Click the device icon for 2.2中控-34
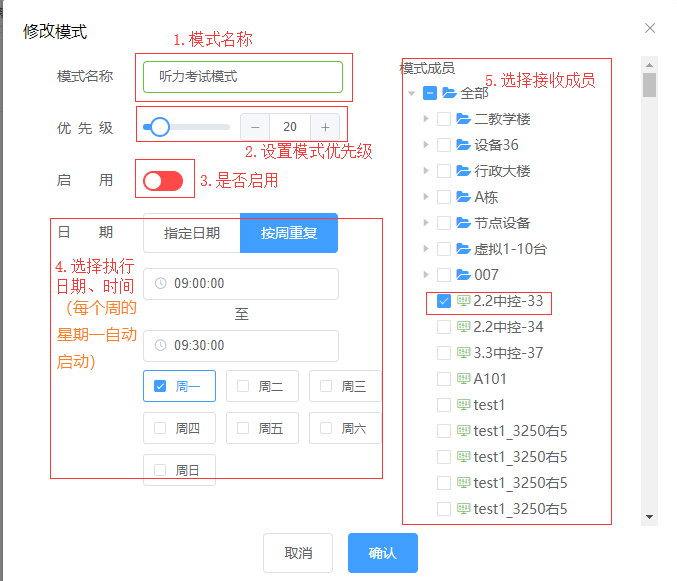The width and height of the screenshot is (677, 581). point(463,327)
